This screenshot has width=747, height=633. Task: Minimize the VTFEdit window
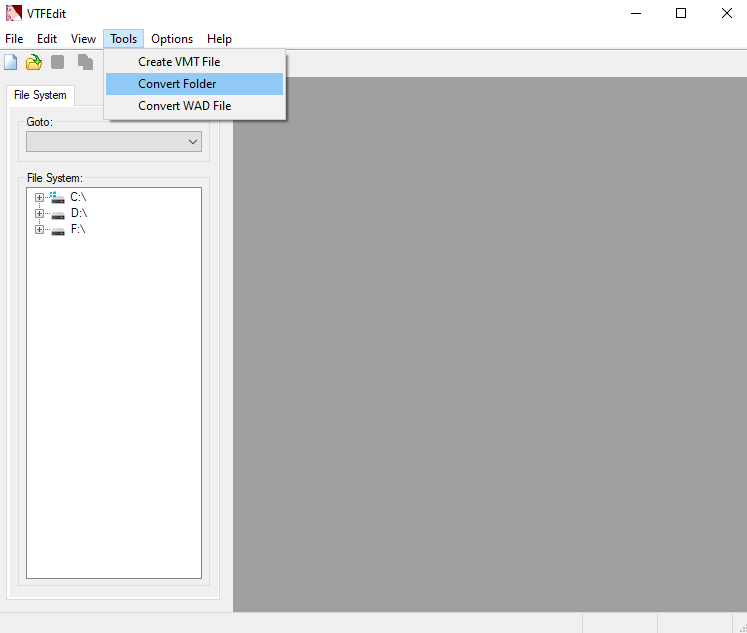(x=636, y=13)
